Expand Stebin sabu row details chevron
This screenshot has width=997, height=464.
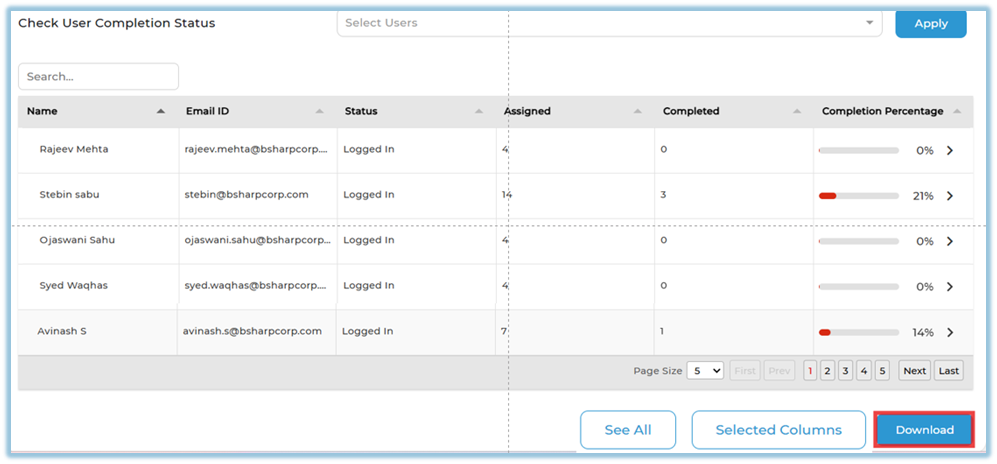950,196
